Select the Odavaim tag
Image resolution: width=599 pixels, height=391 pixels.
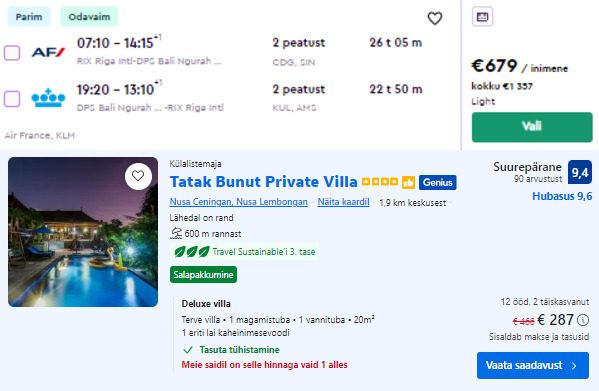coord(89,17)
